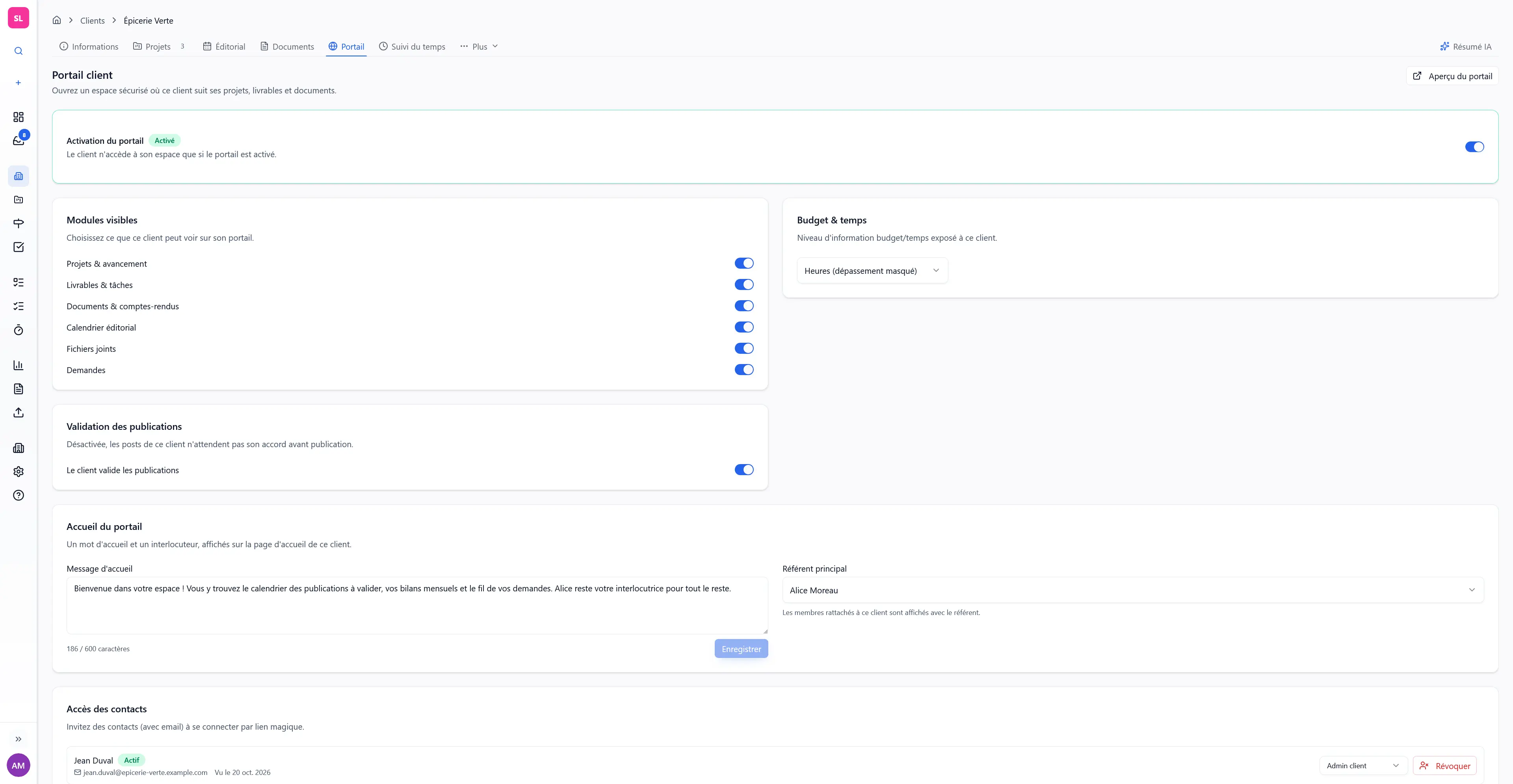Expand the Plus tab menu
This screenshot has width=1513, height=784.
coord(479,46)
